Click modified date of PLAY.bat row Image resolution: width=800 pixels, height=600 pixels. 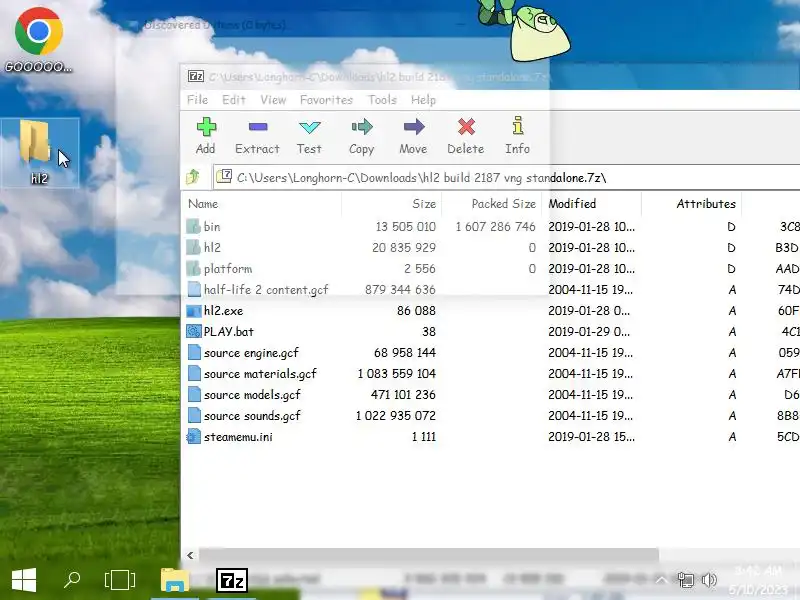click(x=589, y=332)
